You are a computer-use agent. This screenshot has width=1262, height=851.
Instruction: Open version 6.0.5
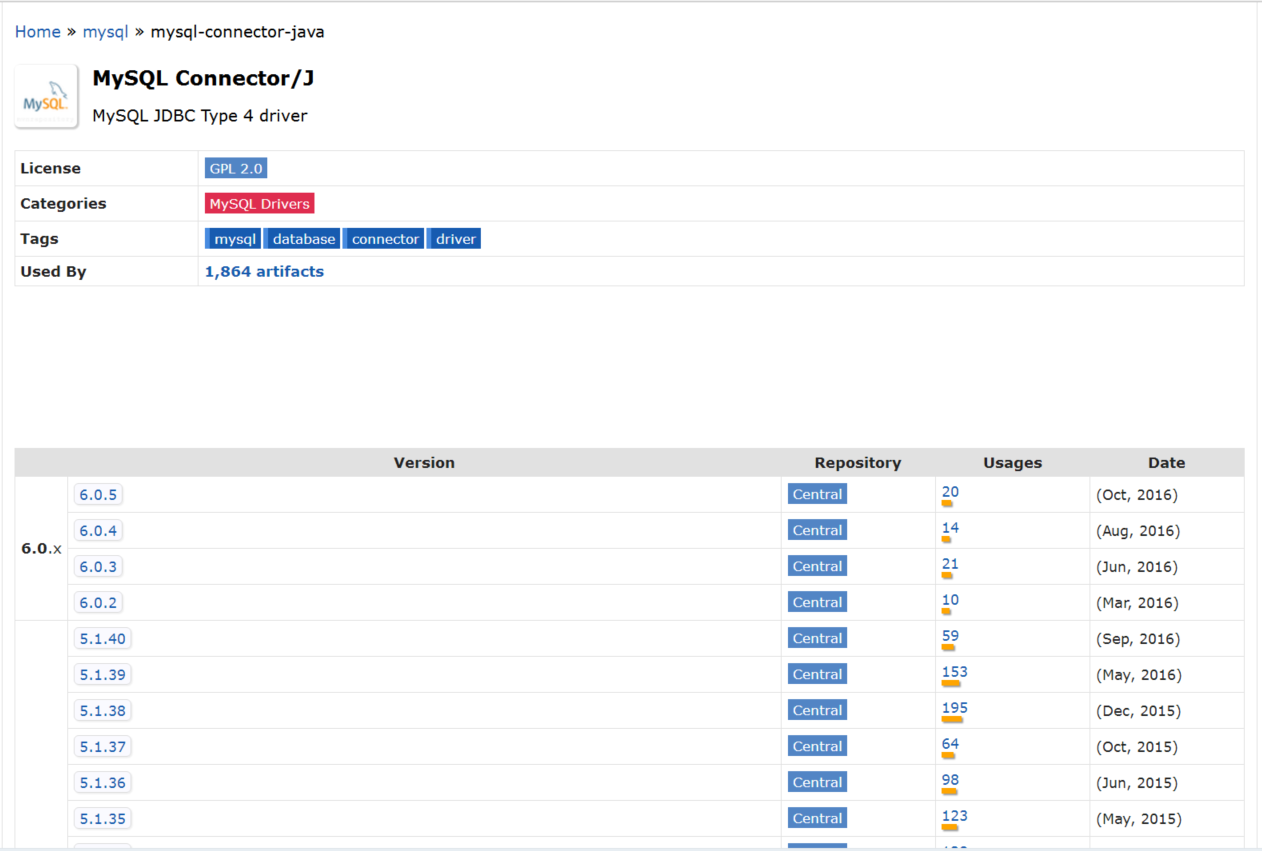coord(98,495)
